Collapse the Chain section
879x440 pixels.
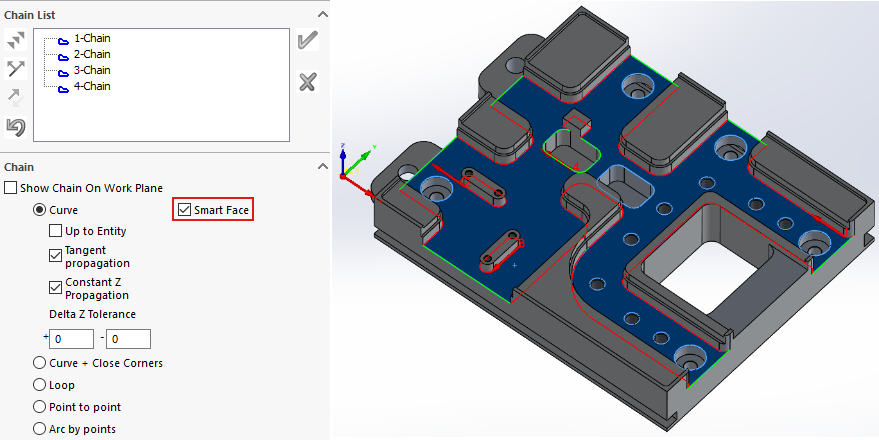pos(322,166)
